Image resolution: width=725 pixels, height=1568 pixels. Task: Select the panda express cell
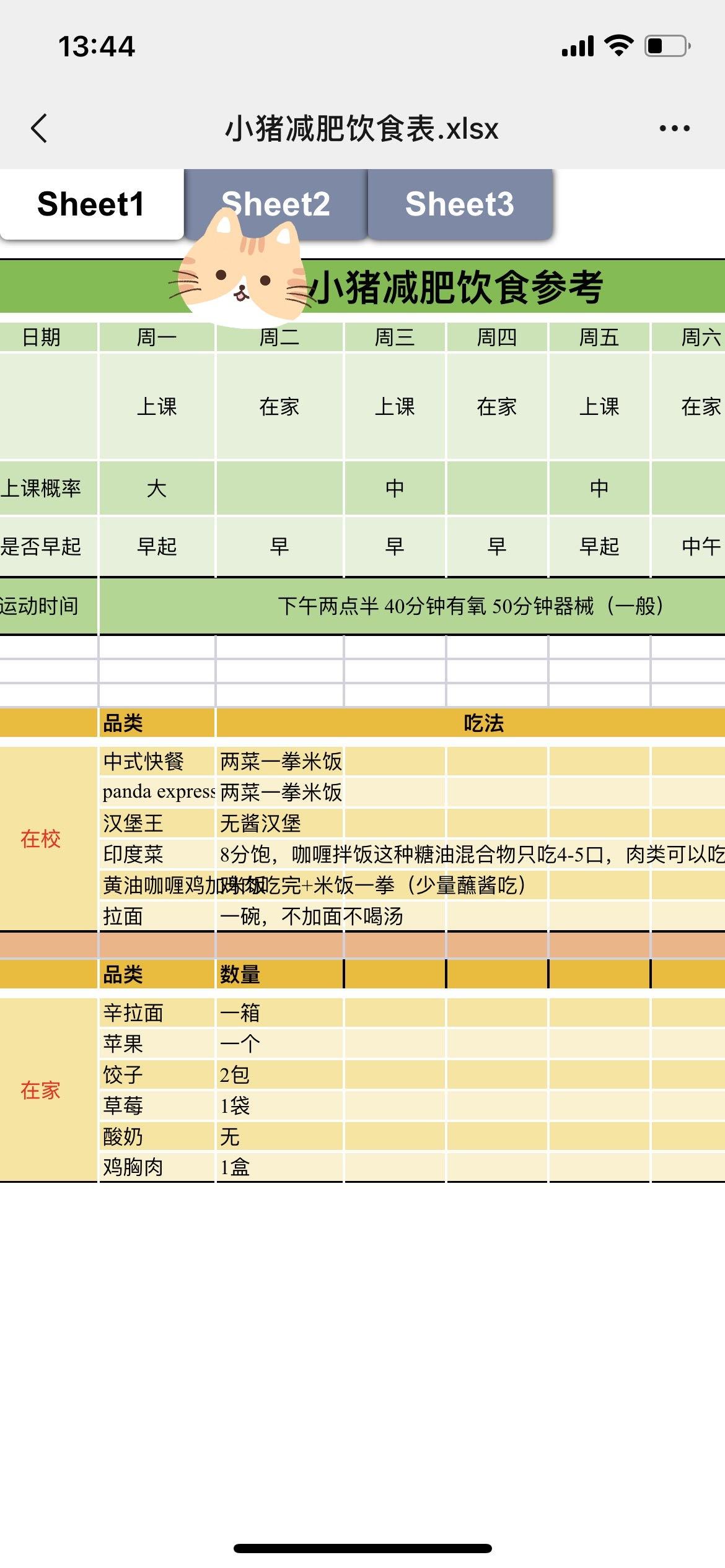click(157, 792)
